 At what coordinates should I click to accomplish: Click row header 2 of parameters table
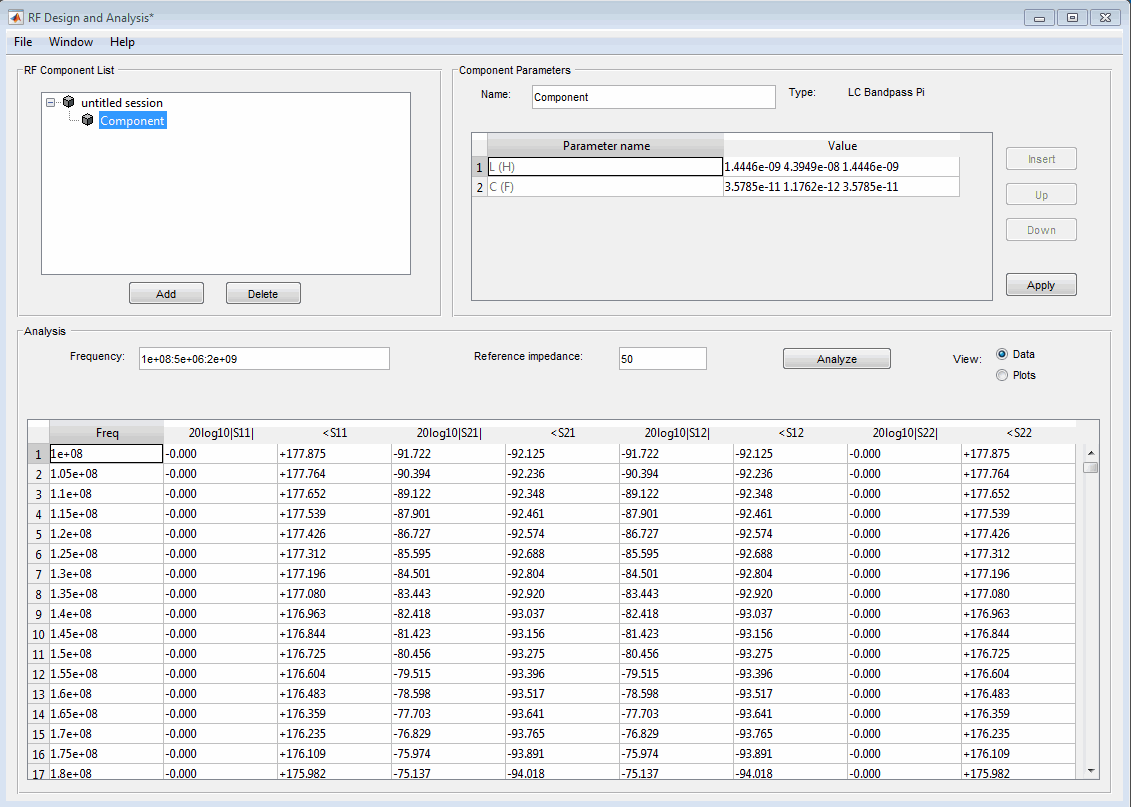coord(480,188)
